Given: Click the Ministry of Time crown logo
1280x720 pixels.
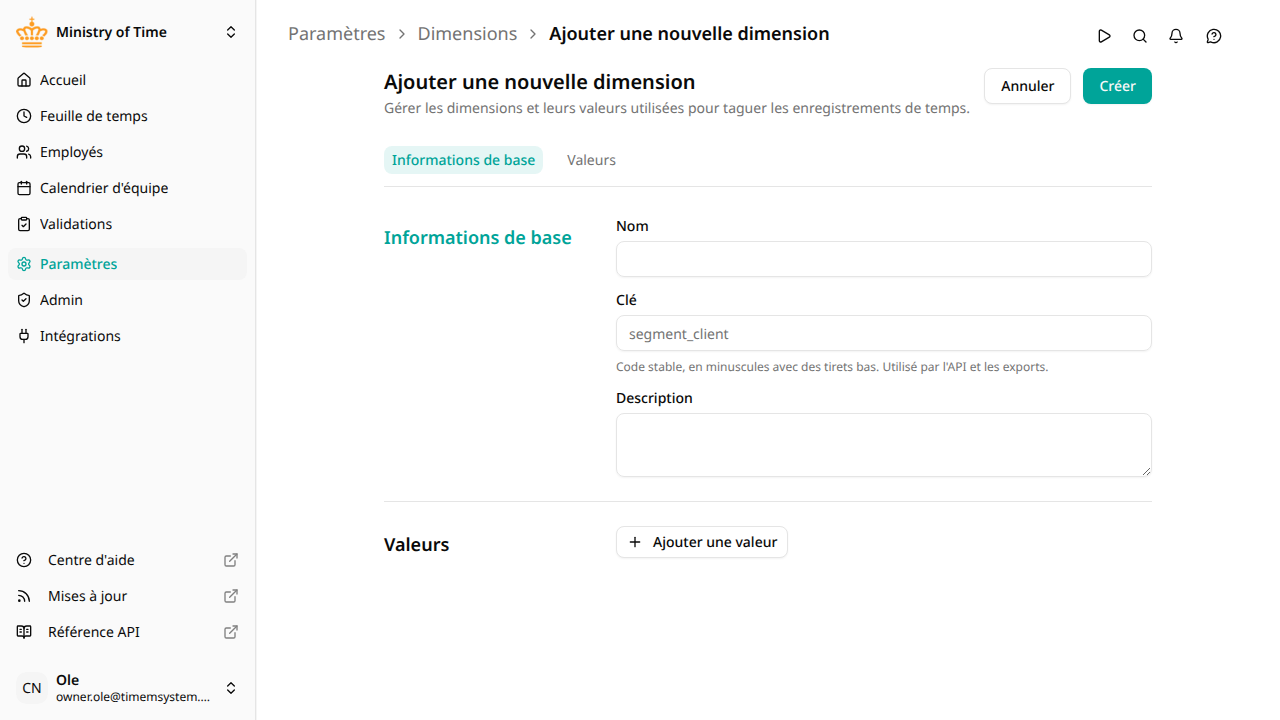Looking at the screenshot, I should (32, 32).
